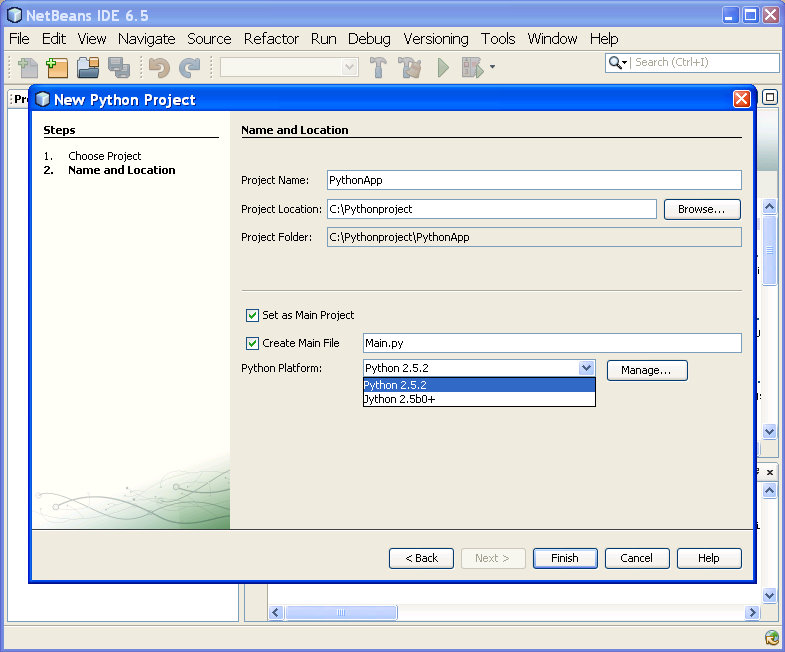Click the Cancel button
This screenshot has width=785, height=652.
pyautogui.click(x=637, y=558)
